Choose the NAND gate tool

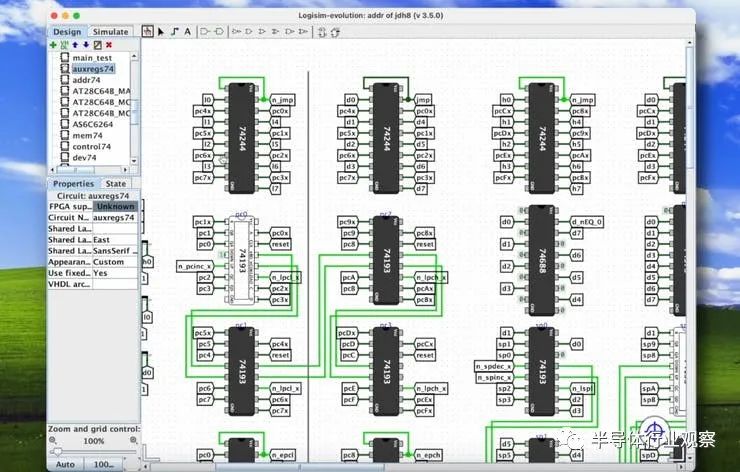point(290,32)
